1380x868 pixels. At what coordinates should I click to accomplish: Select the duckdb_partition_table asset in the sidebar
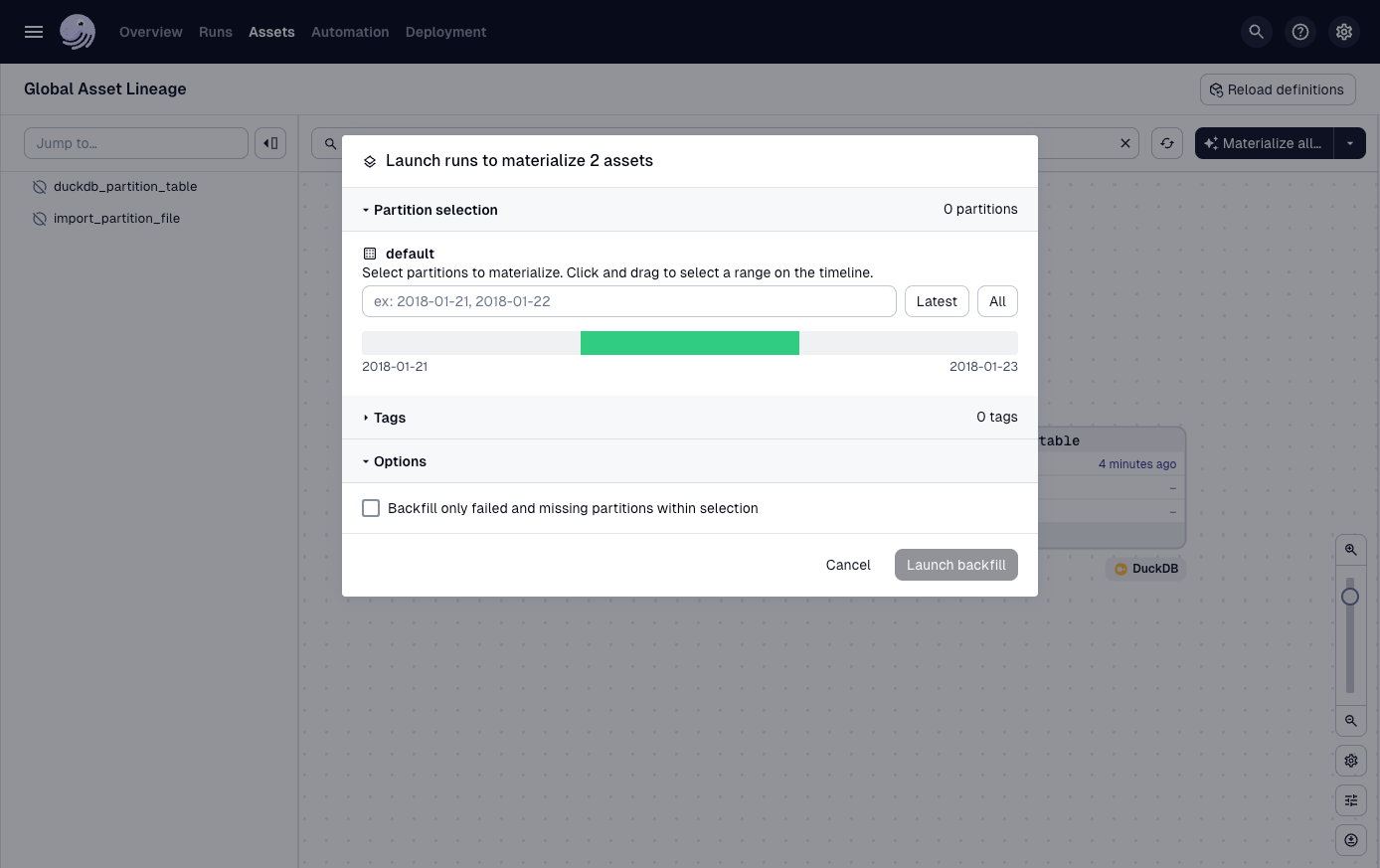(125, 186)
